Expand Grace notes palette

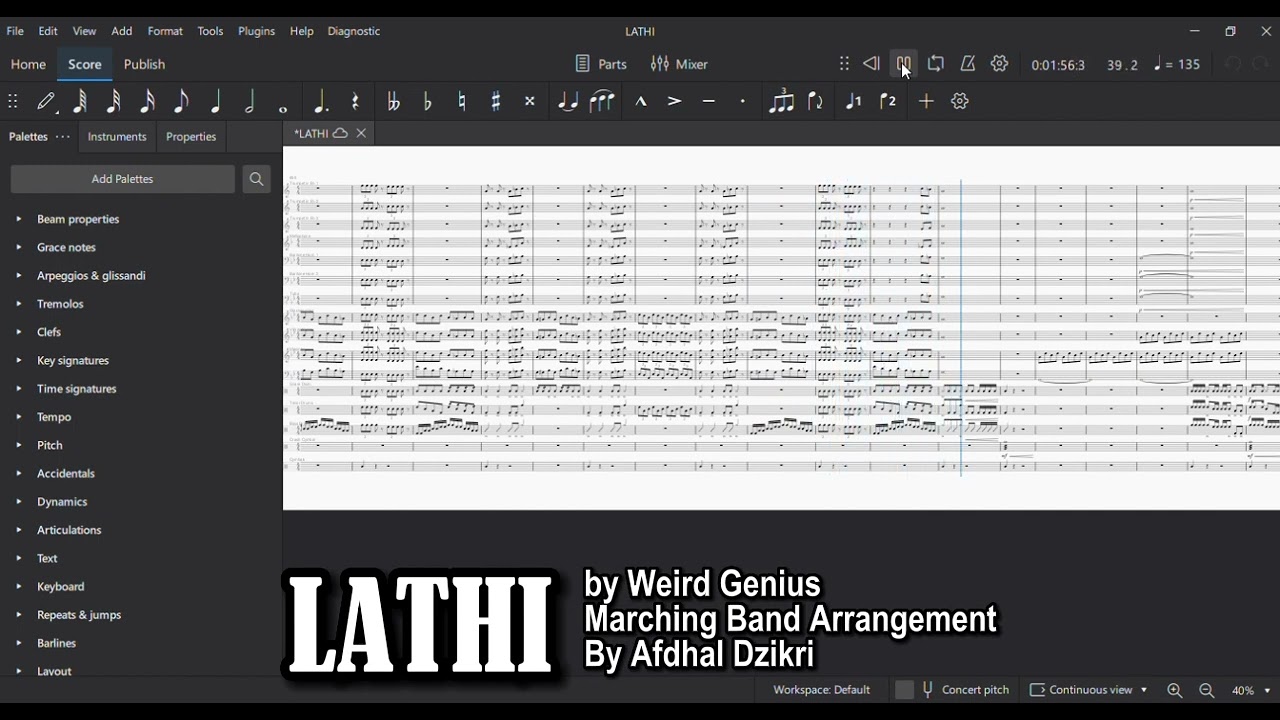pos(18,247)
